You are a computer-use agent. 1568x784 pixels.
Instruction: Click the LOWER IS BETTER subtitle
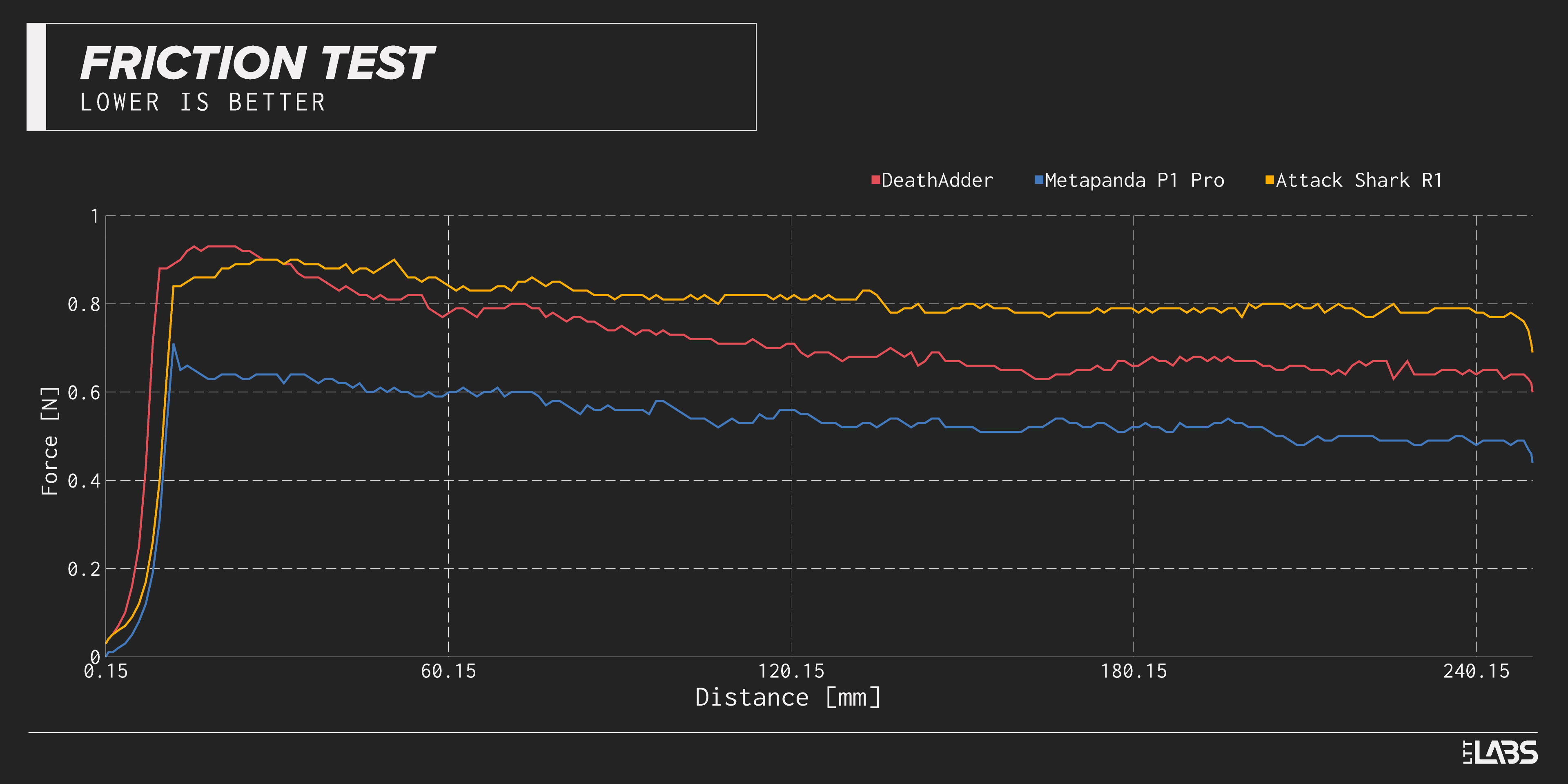pyautogui.click(x=203, y=102)
